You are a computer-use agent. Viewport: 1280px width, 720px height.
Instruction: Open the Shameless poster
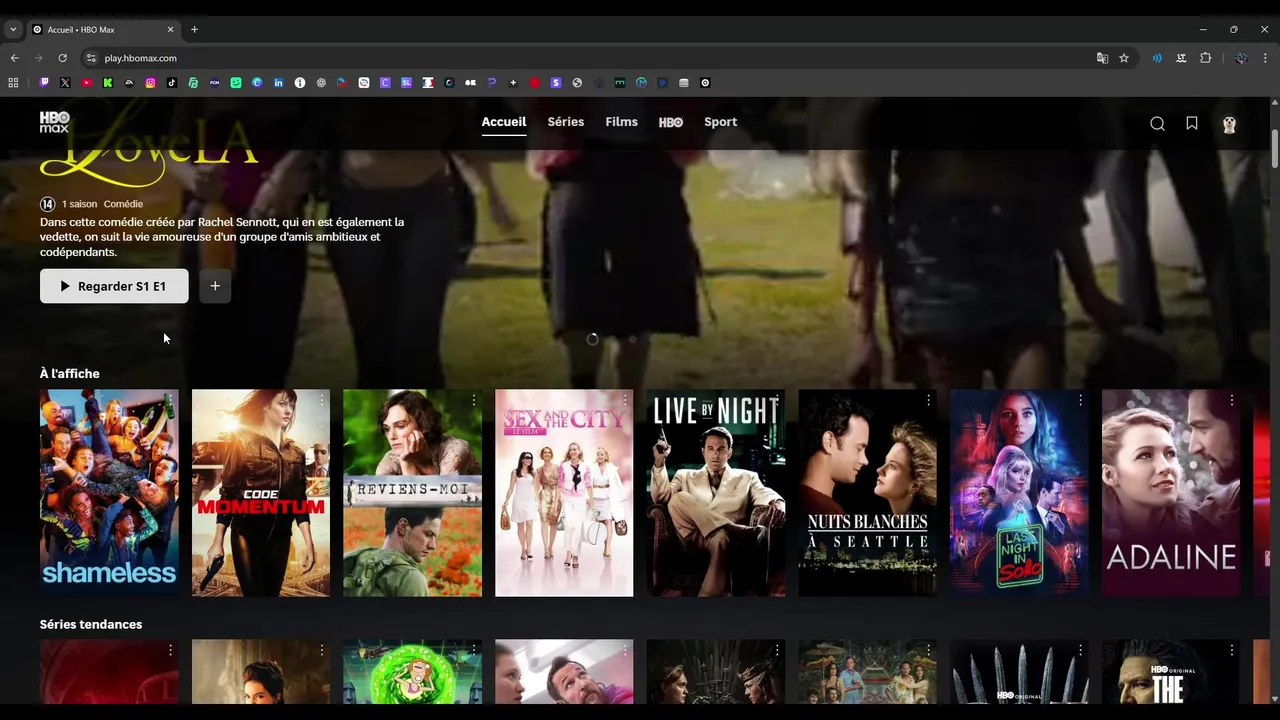(x=109, y=493)
